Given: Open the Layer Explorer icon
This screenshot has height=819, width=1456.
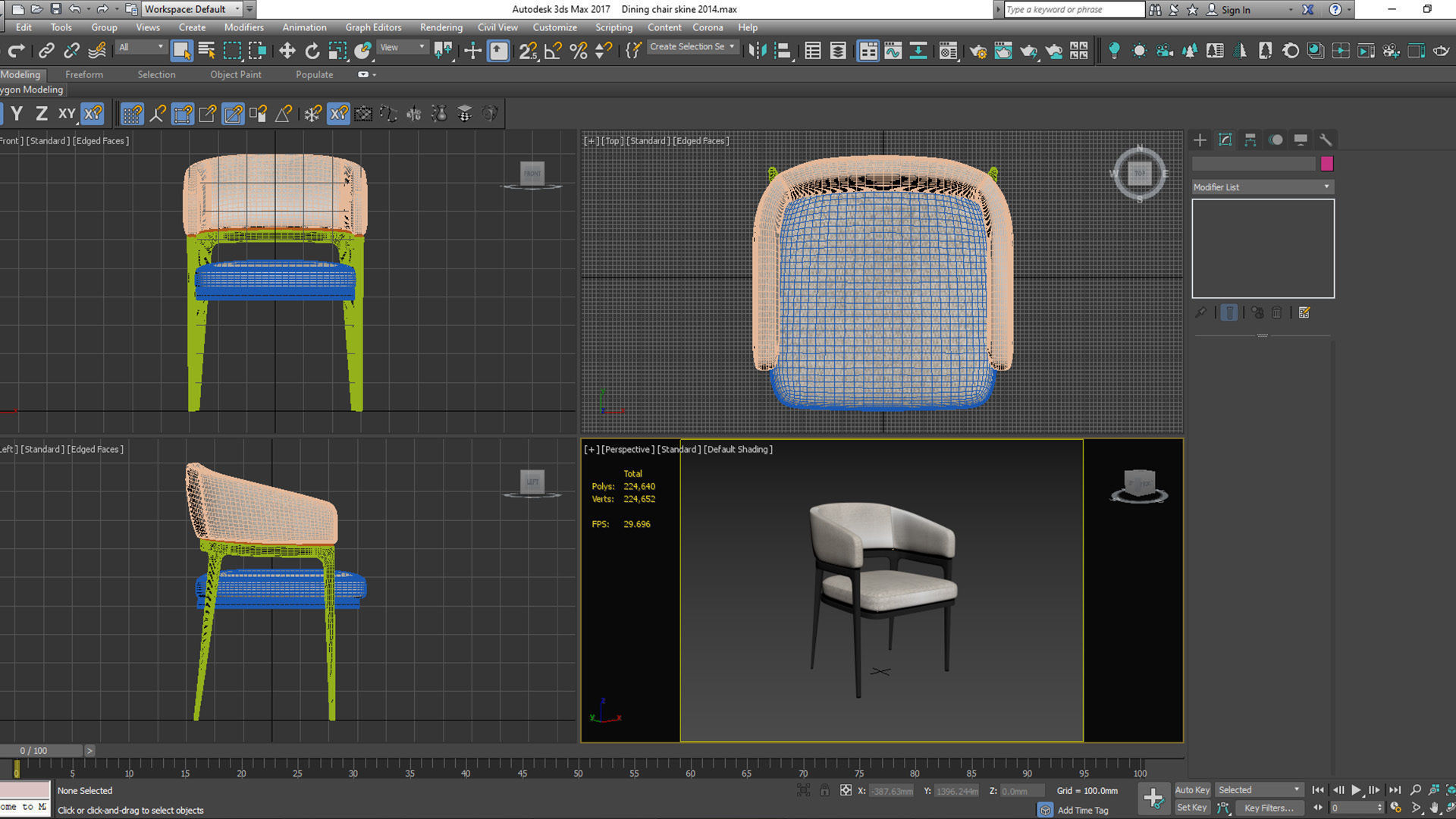Looking at the screenshot, I should pyautogui.click(x=838, y=51).
